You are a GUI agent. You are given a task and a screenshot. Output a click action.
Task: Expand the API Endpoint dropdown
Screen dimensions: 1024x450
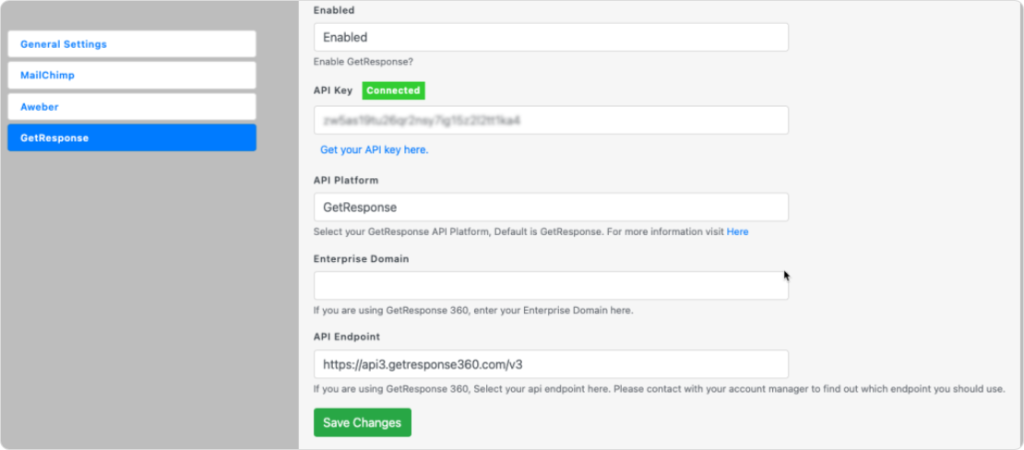pos(551,364)
